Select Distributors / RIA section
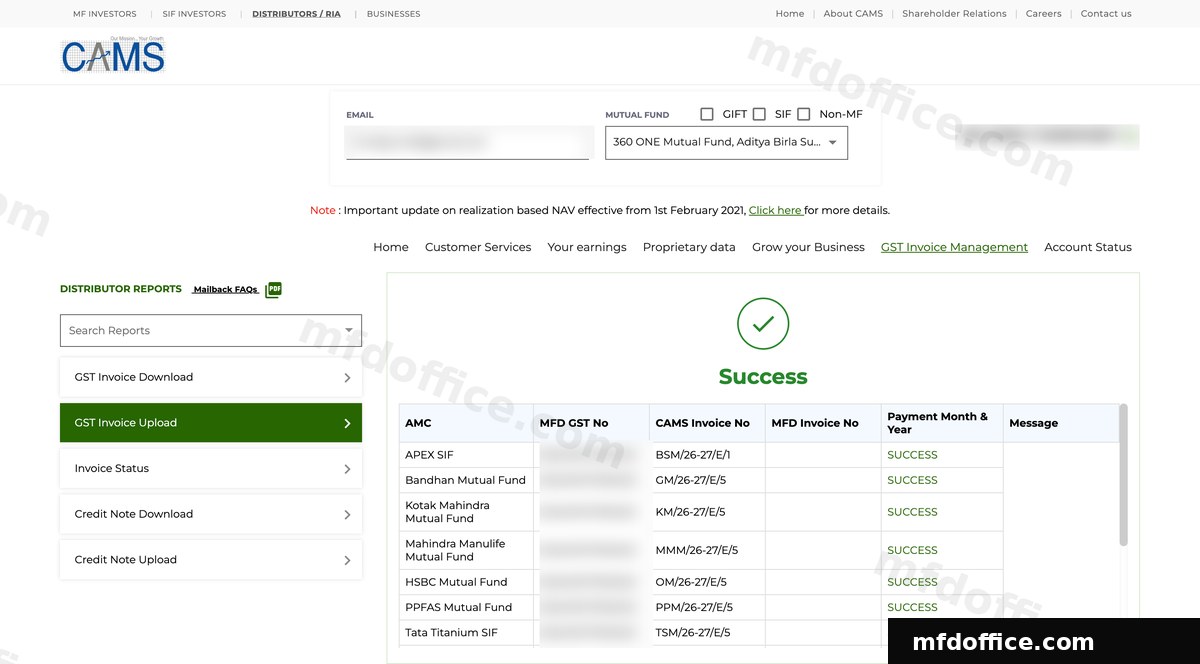This screenshot has width=1200, height=664. [x=296, y=14]
